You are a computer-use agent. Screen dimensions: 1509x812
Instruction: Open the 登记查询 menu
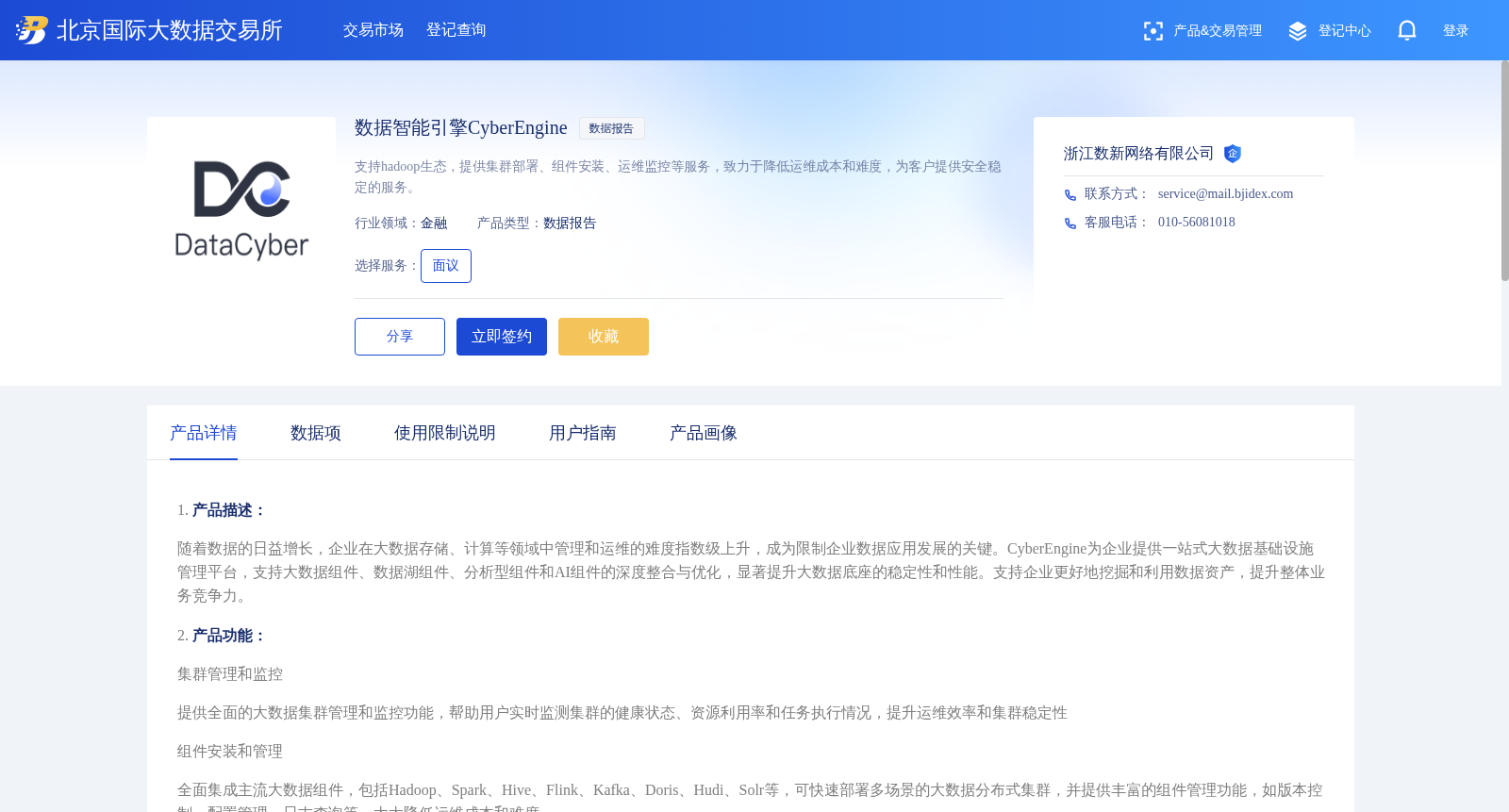(456, 30)
